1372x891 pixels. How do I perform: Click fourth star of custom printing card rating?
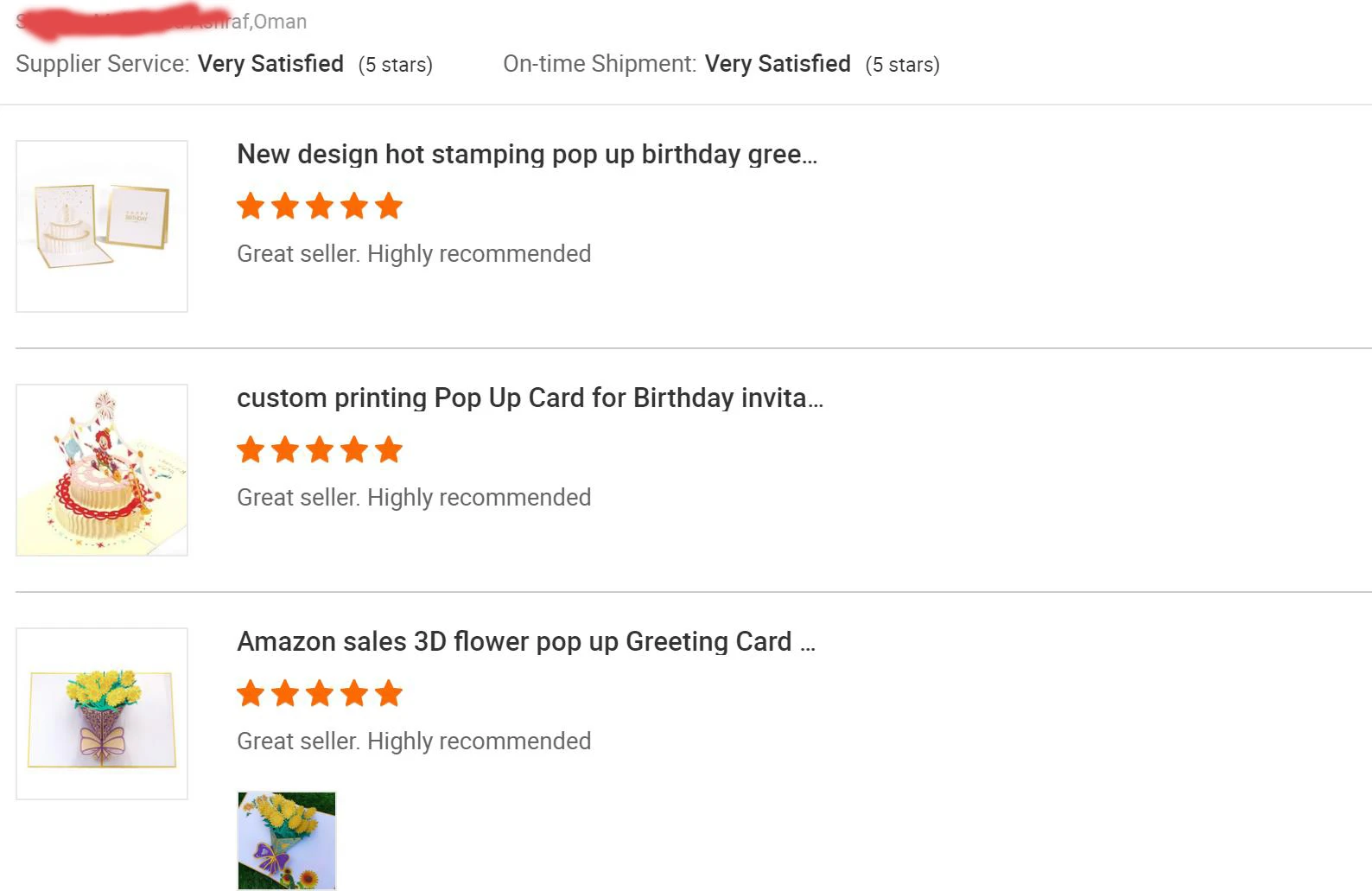click(354, 449)
